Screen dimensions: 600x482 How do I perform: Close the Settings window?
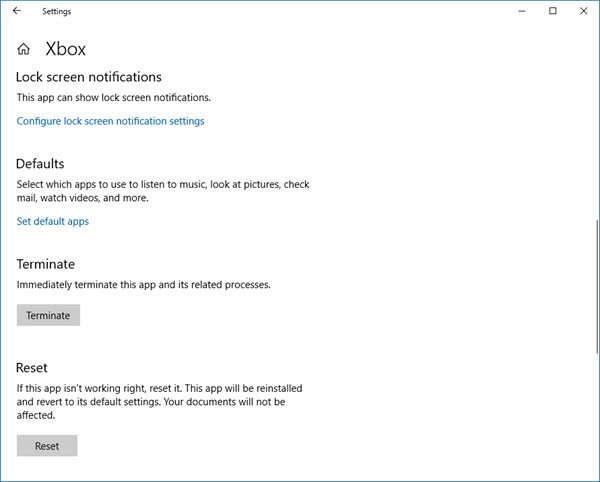click(584, 11)
